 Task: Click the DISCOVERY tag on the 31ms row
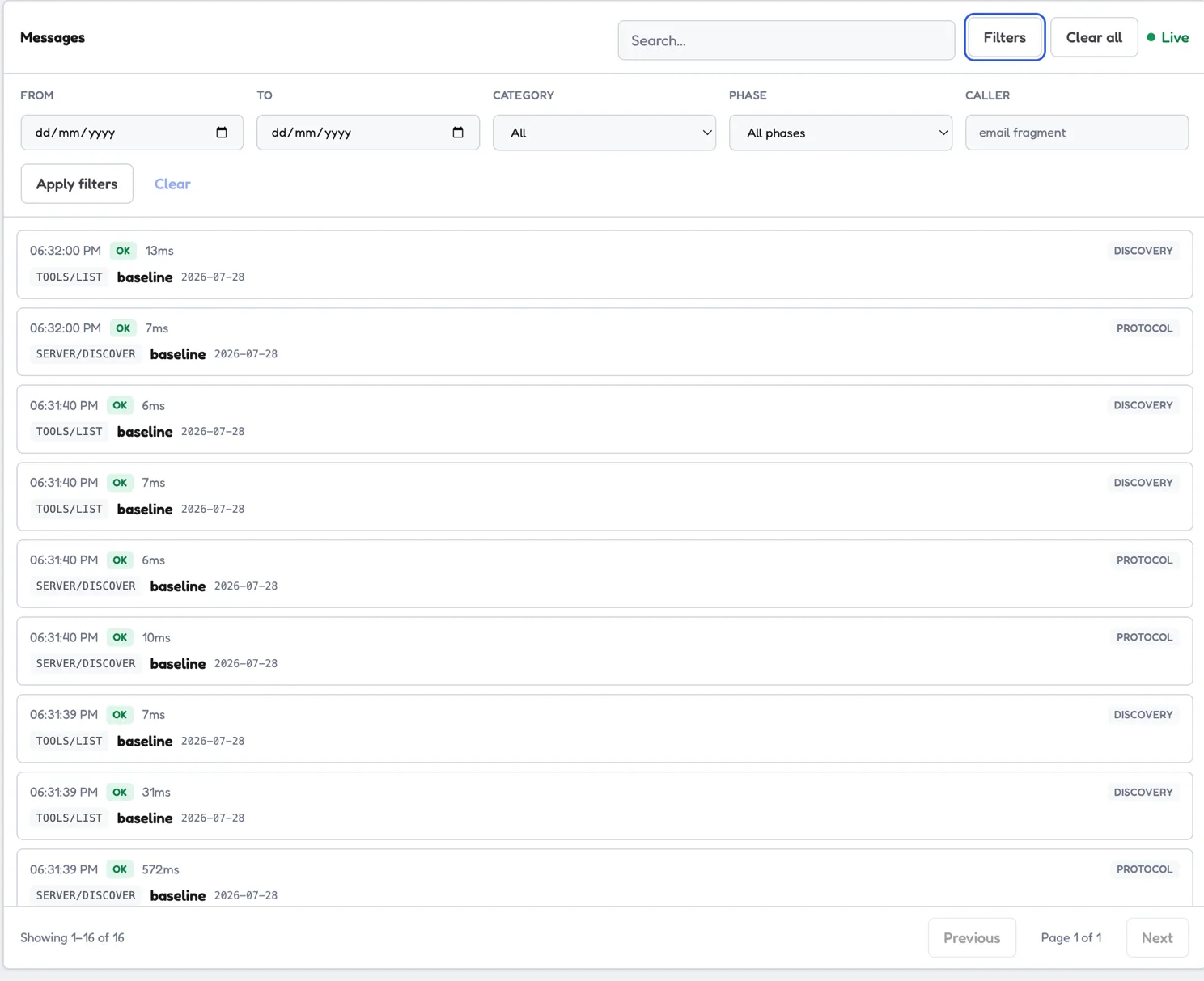[x=1143, y=792]
